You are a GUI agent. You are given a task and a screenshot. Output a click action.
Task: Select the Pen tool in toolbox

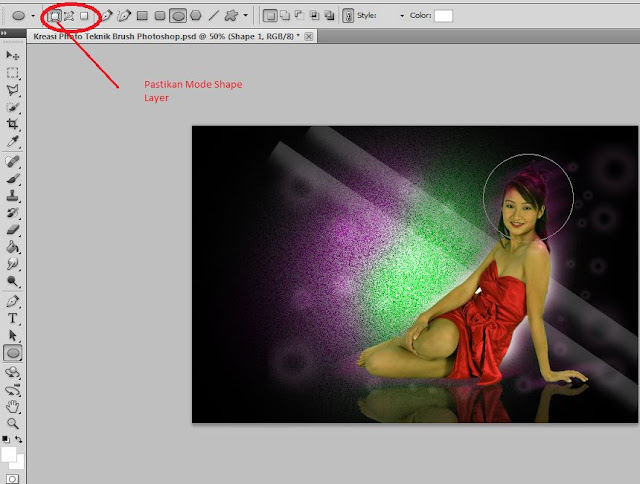click(13, 302)
